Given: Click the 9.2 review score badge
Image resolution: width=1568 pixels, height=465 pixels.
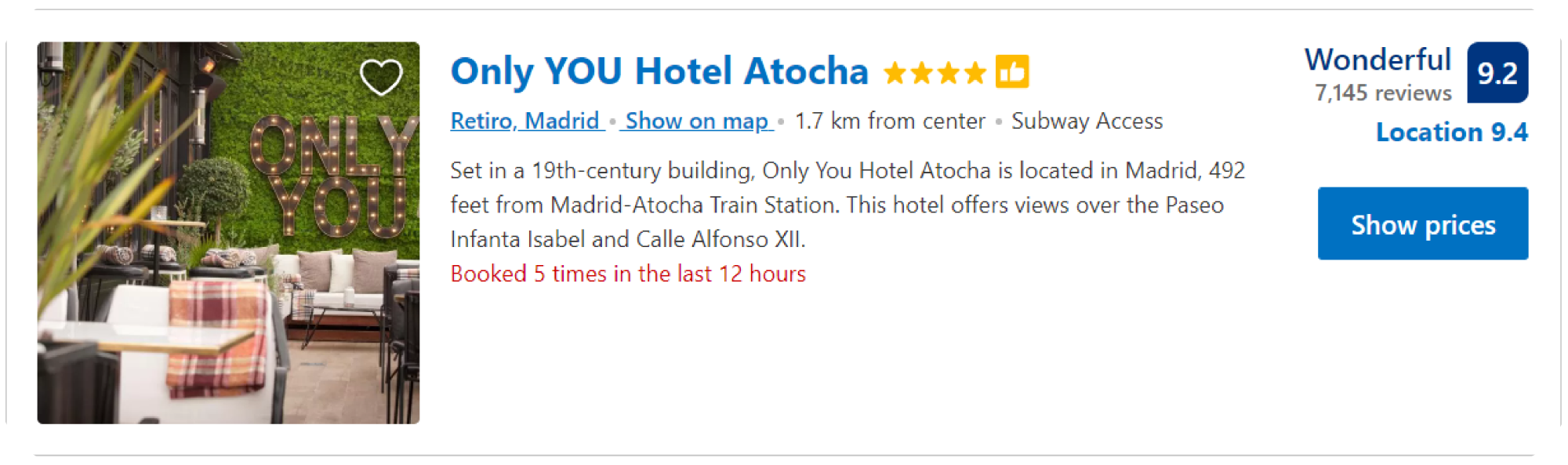Looking at the screenshot, I should (x=1497, y=73).
